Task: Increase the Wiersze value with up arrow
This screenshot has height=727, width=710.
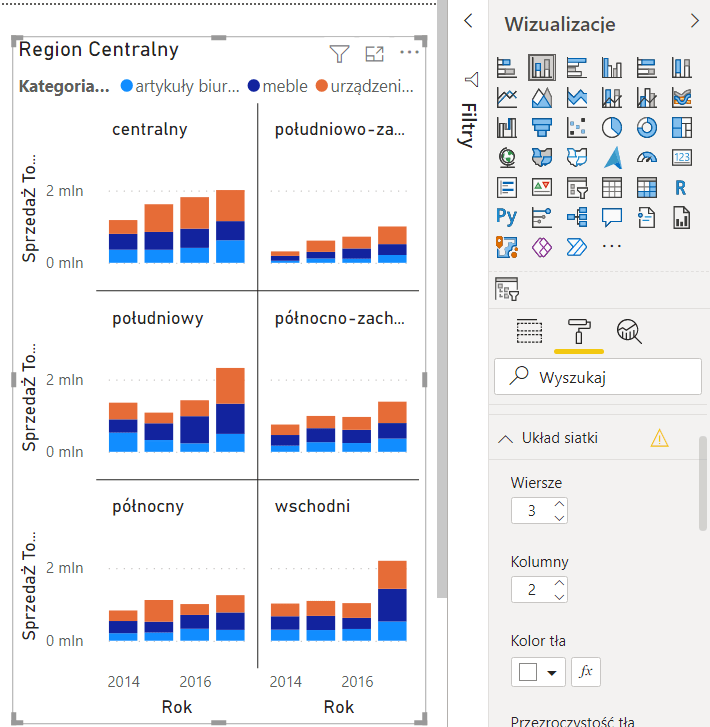Action: coord(559,504)
